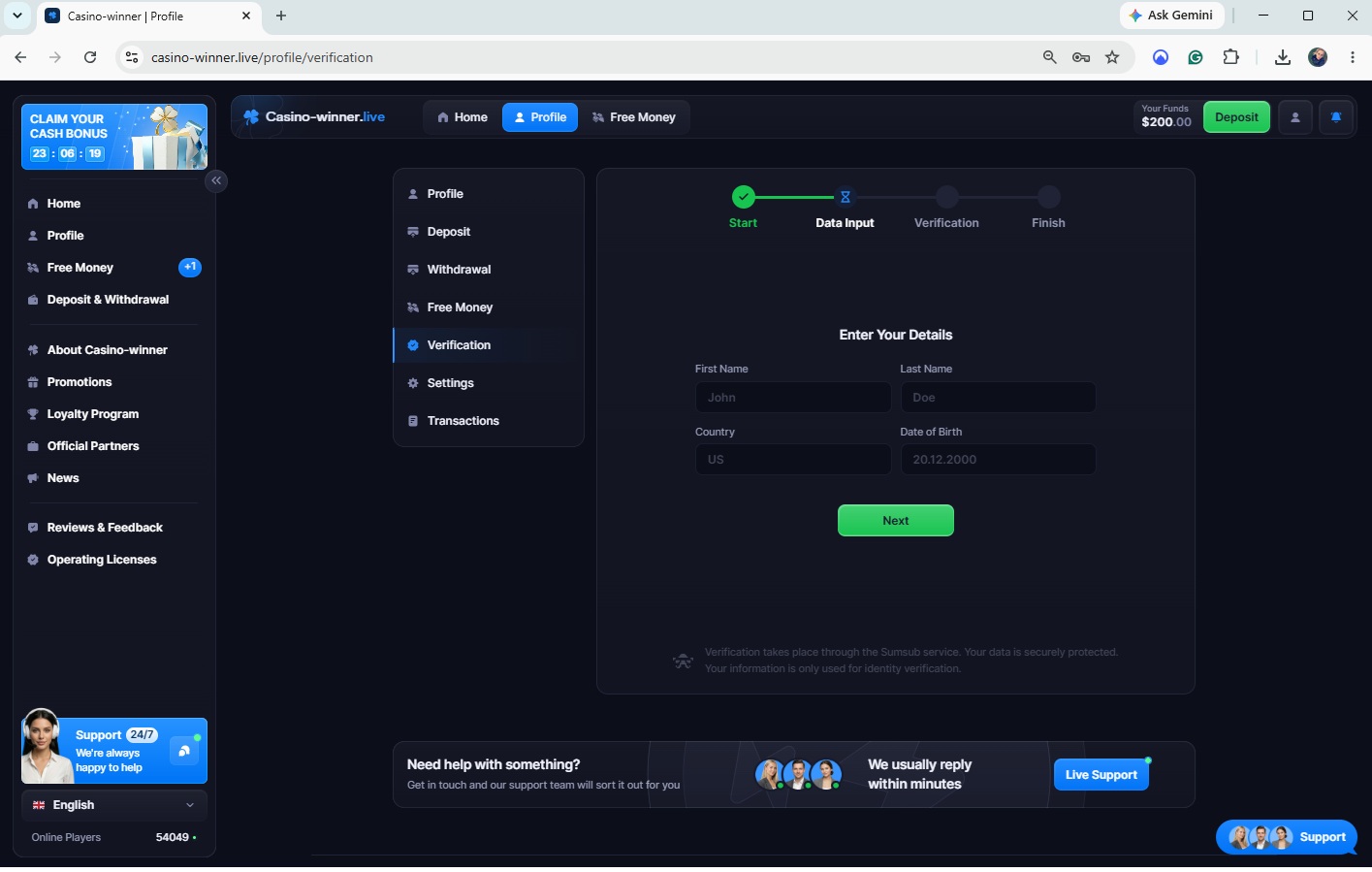
Task: Open Deposit & Withdrawal sidebar item
Action: click(x=108, y=300)
